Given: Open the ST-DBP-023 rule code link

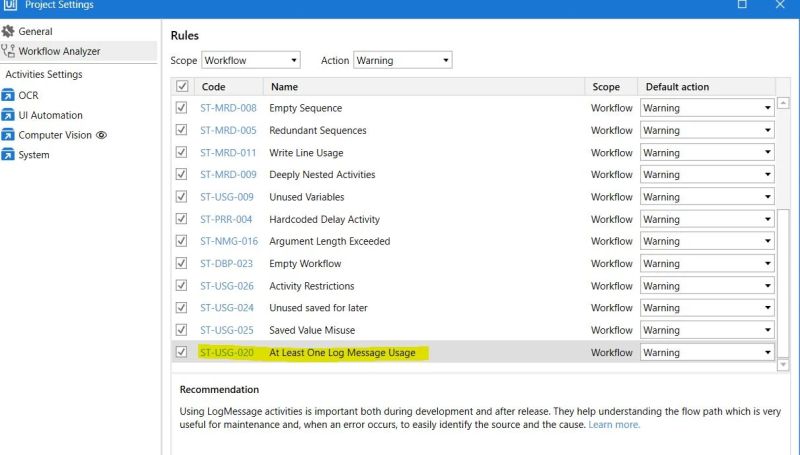Looking at the screenshot, I should 227,264.
